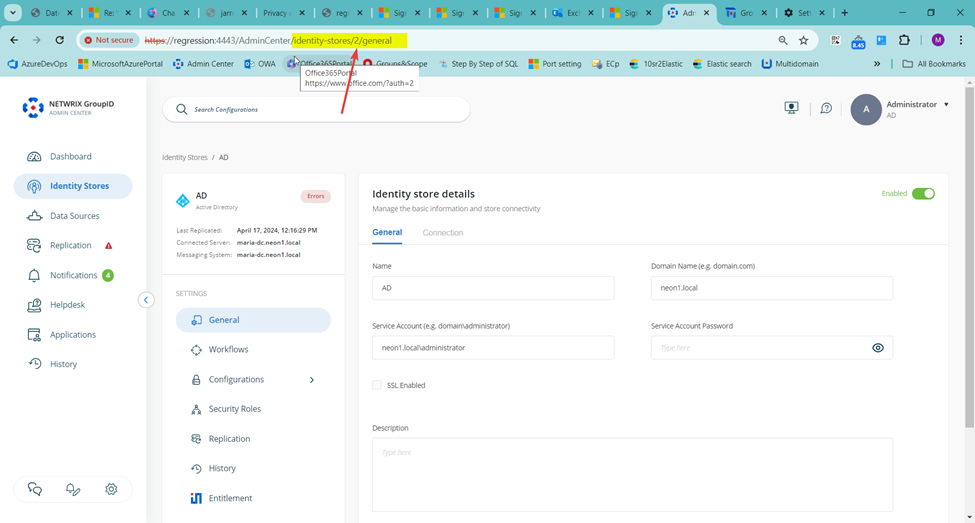The width and height of the screenshot is (975, 523).
Task: Open the MicrosoftAzurePortal bookmark
Action: [121, 63]
